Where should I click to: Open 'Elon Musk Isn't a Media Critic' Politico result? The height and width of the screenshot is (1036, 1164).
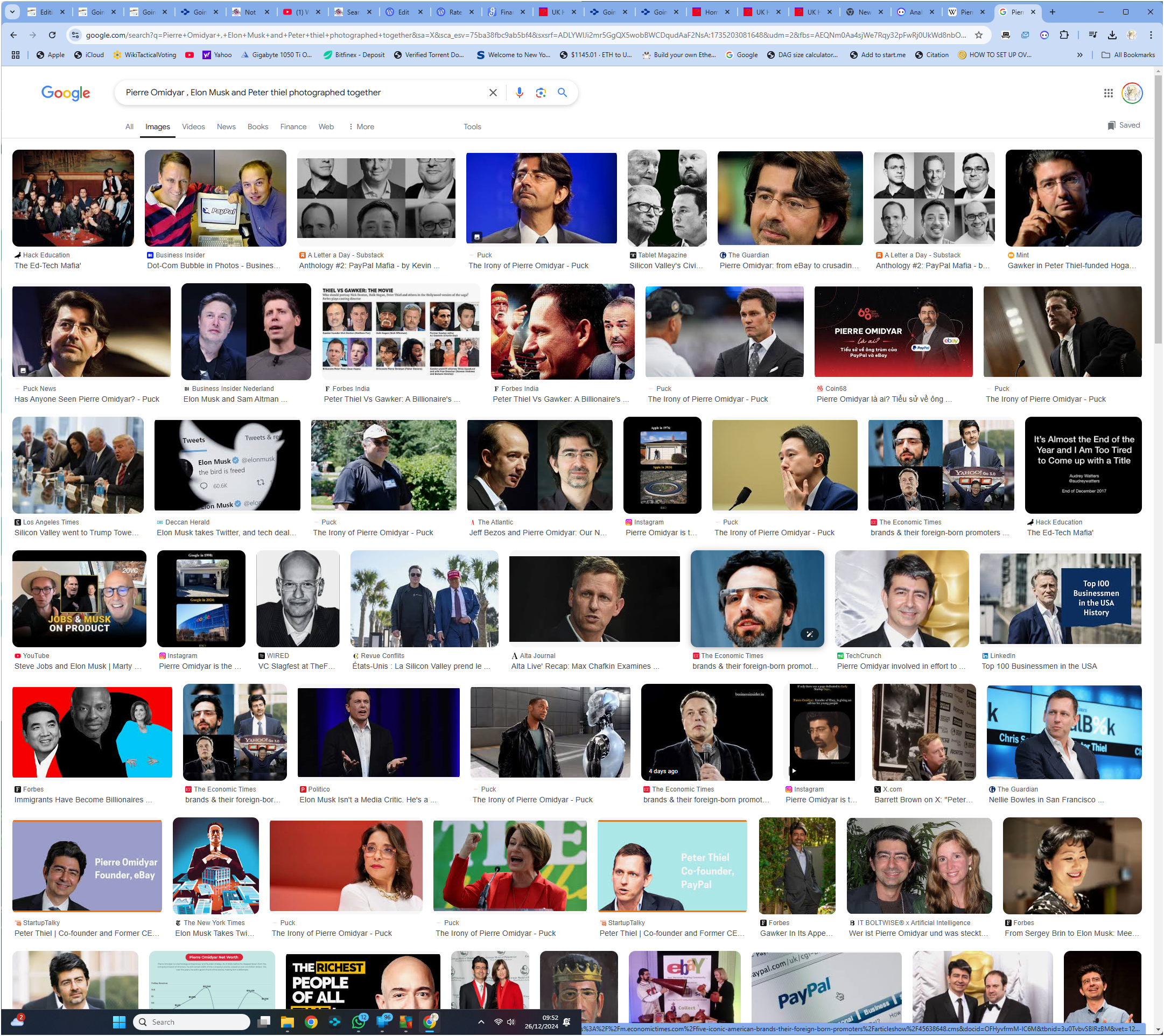click(x=378, y=732)
